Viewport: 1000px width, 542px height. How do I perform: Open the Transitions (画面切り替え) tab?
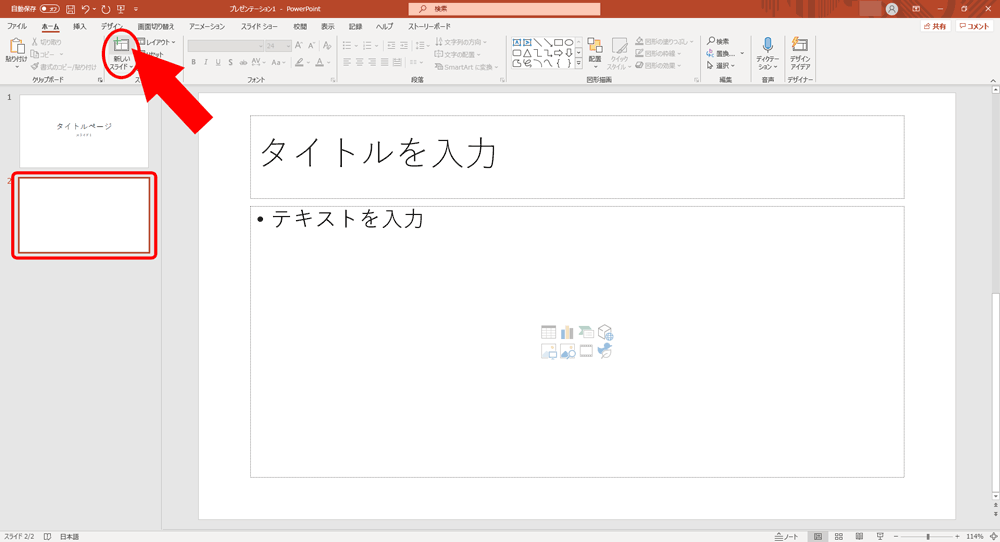click(156, 26)
